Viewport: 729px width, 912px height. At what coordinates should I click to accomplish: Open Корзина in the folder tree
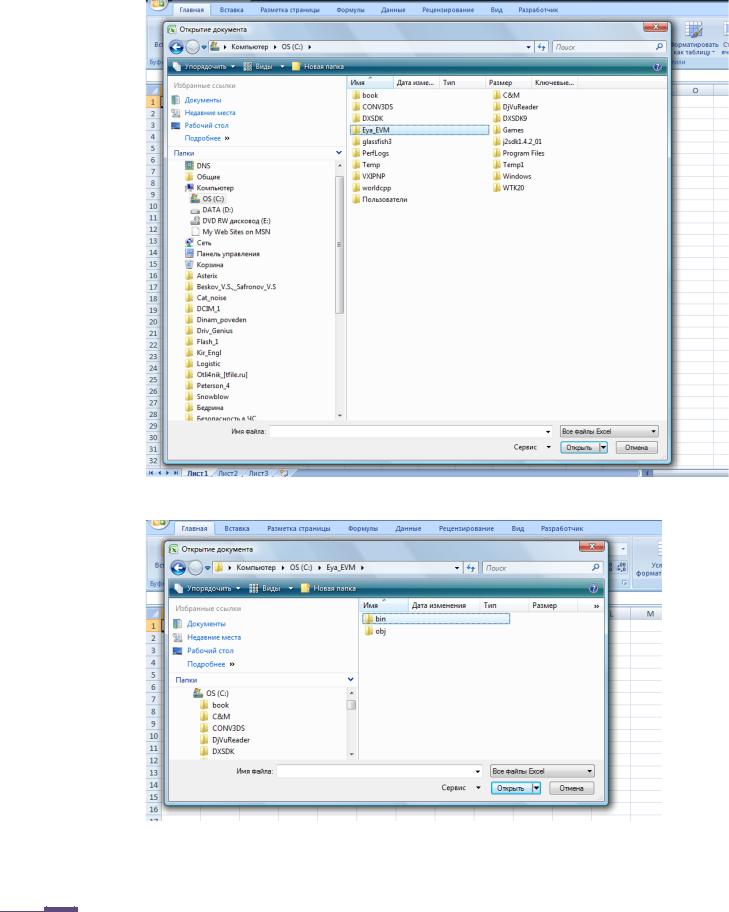tap(207, 264)
